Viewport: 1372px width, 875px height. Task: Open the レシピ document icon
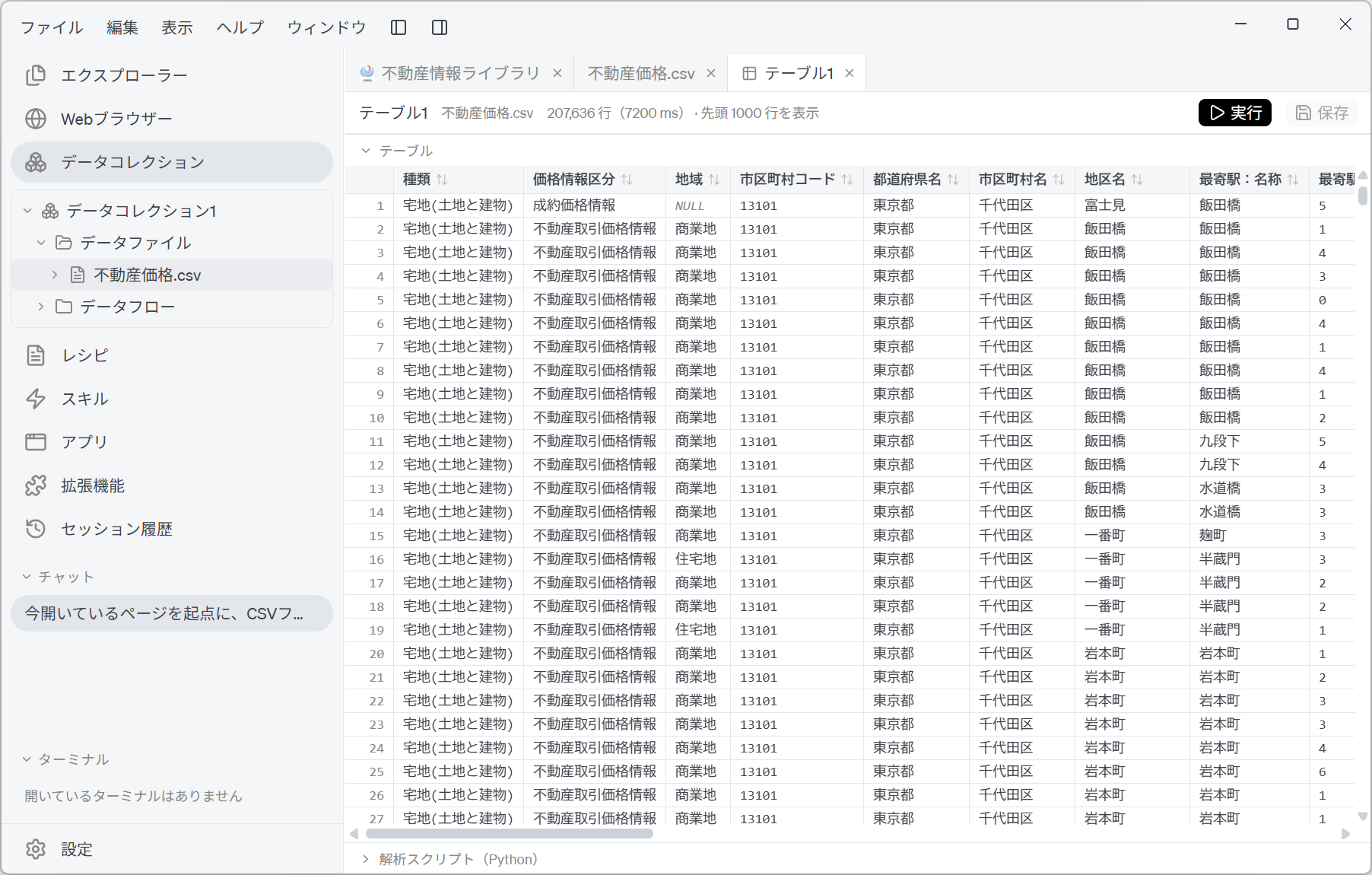[36, 355]
